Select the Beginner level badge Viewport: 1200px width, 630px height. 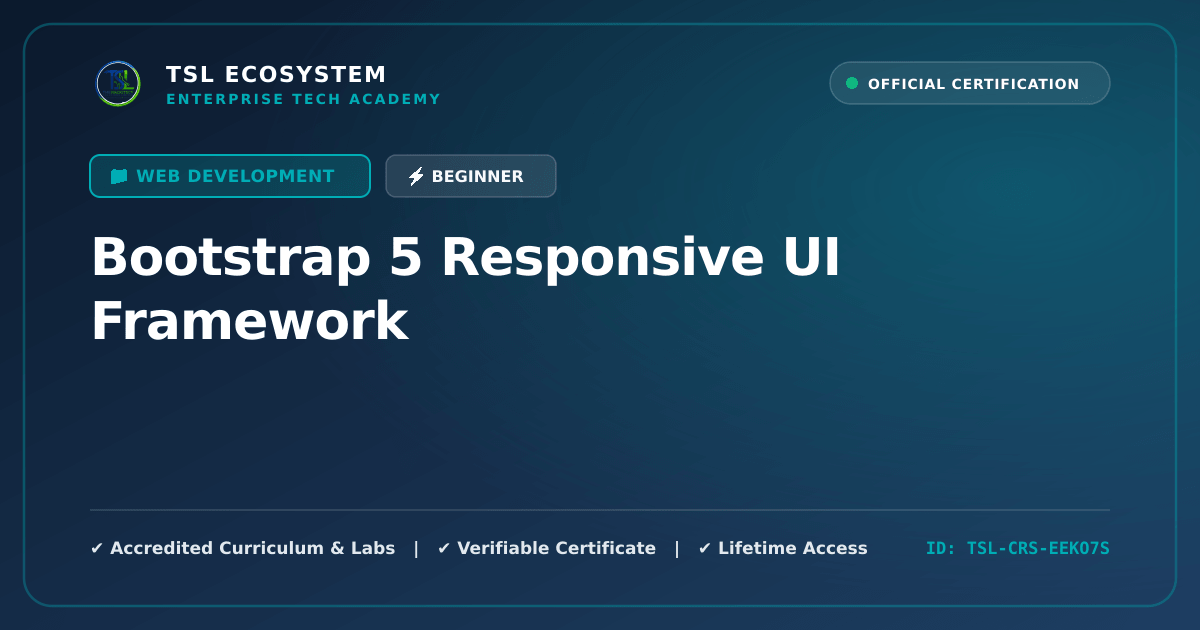tap(471, 176)
